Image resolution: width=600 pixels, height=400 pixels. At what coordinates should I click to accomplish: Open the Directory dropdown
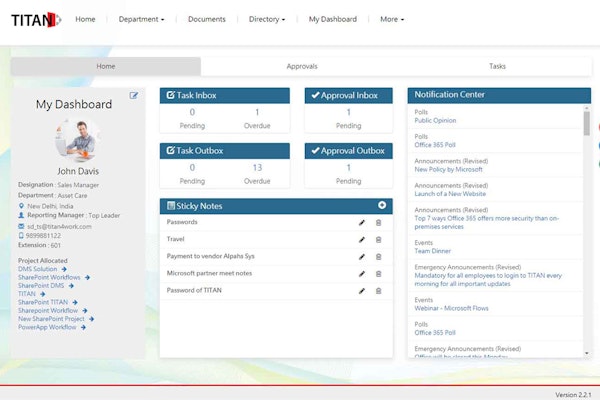point(267,19)
